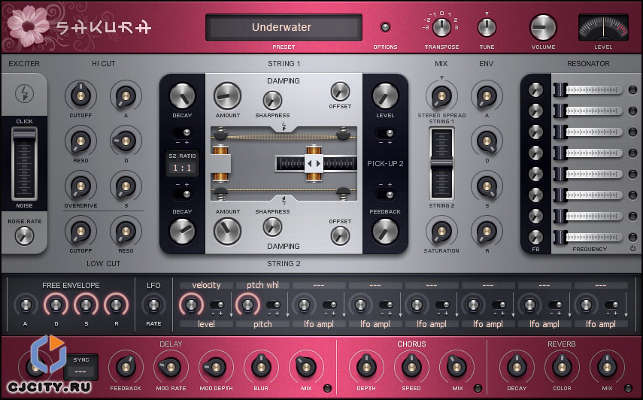Enable the Reverb effect LED
The height and width of the screenshot is (400, 643).
click(x=628, y=388)
